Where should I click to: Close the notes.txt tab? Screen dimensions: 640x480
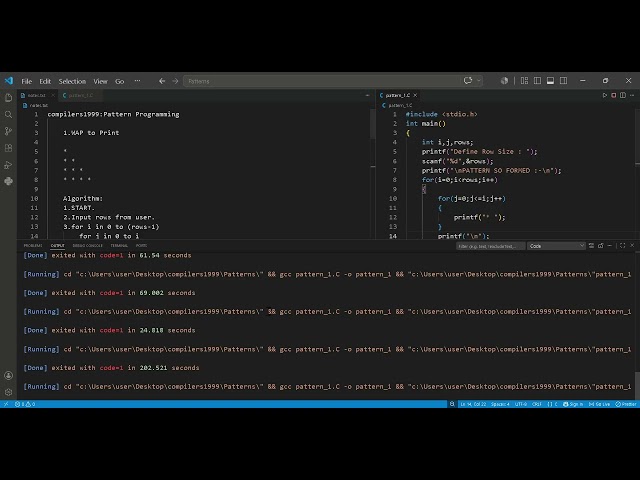coord(53,96)
